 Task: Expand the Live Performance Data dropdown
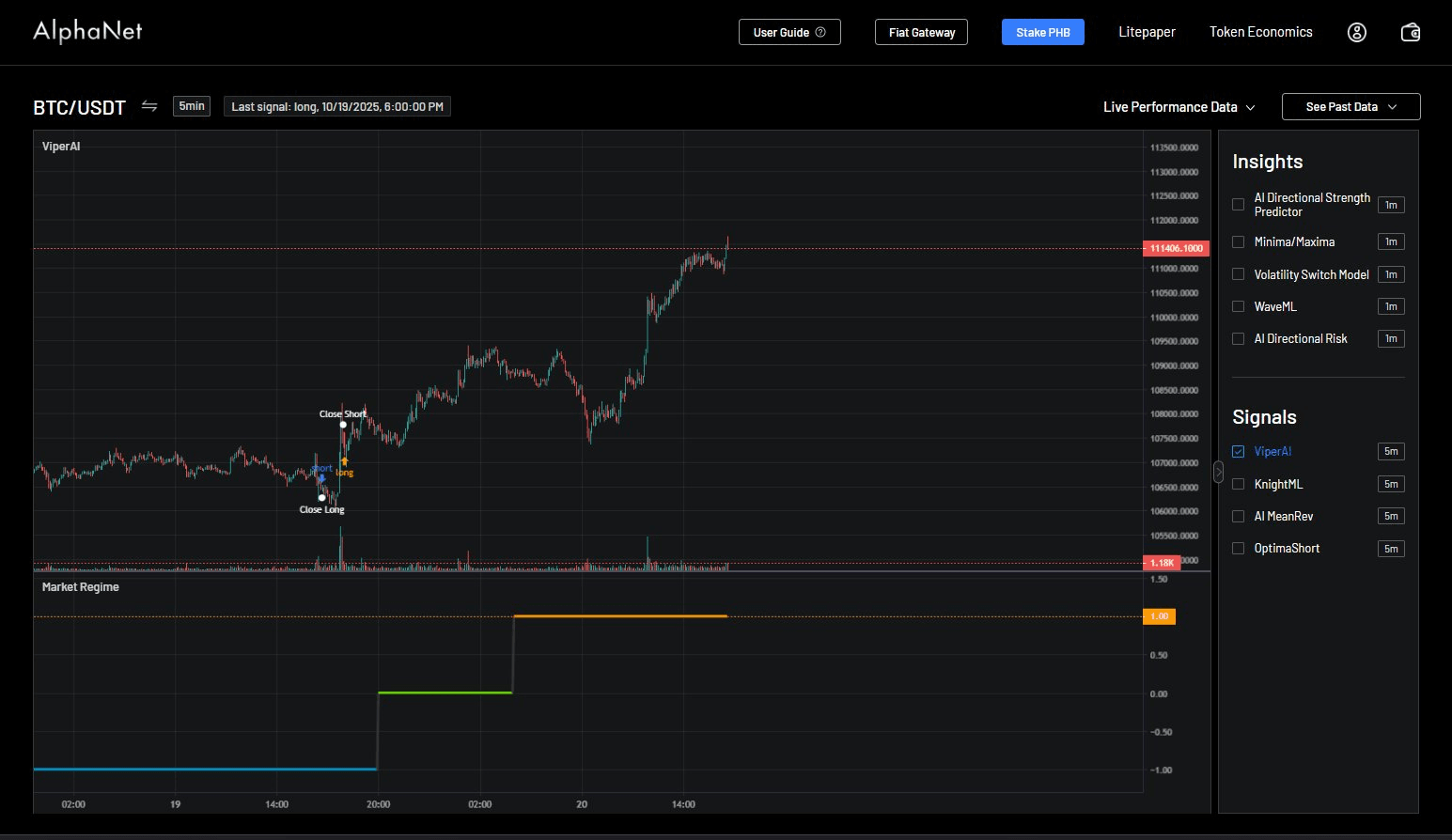[x=1179, y=107]
